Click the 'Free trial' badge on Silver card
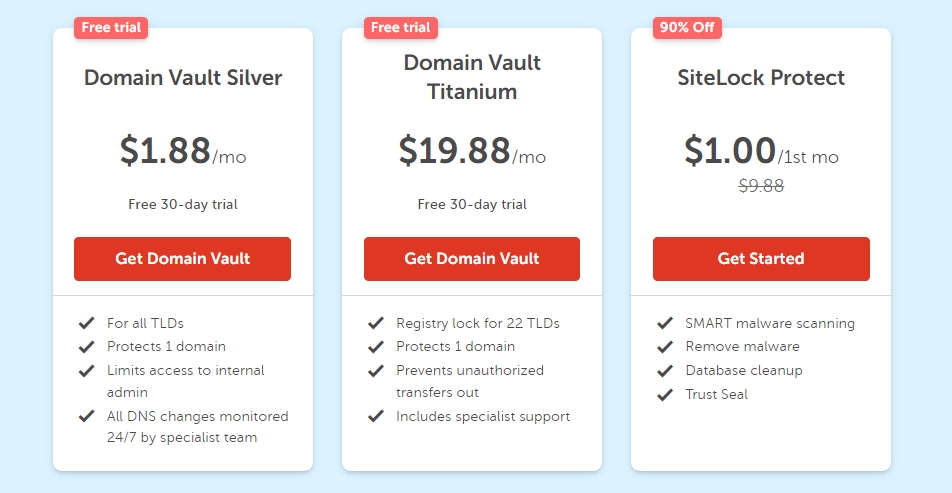The height and width of the screenshot is (493, 952). (x=110, y=27)
